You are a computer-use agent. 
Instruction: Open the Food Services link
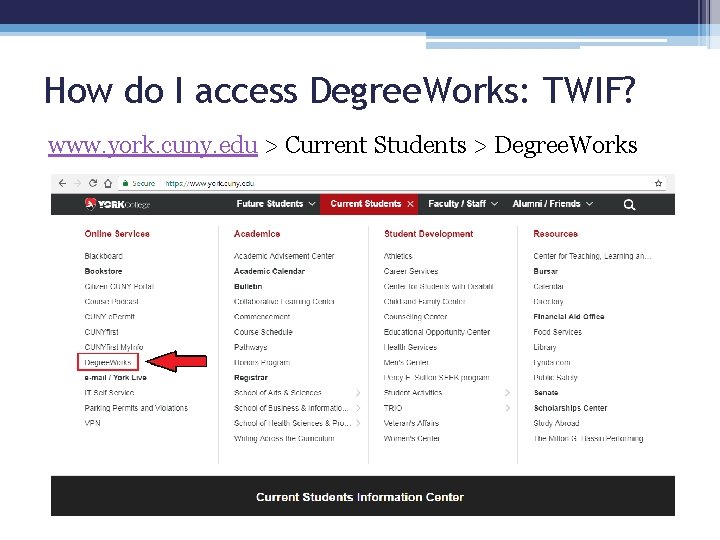[x=557, y=332]
